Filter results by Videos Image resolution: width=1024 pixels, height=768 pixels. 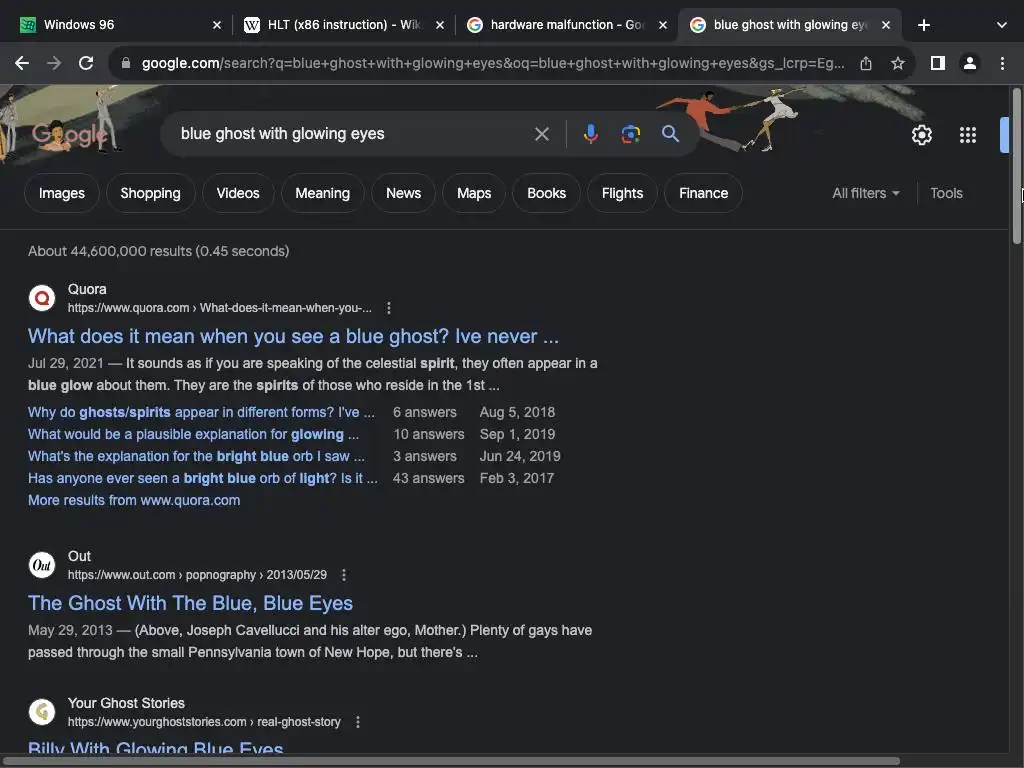pyautogui.click(x=238, y=193)
